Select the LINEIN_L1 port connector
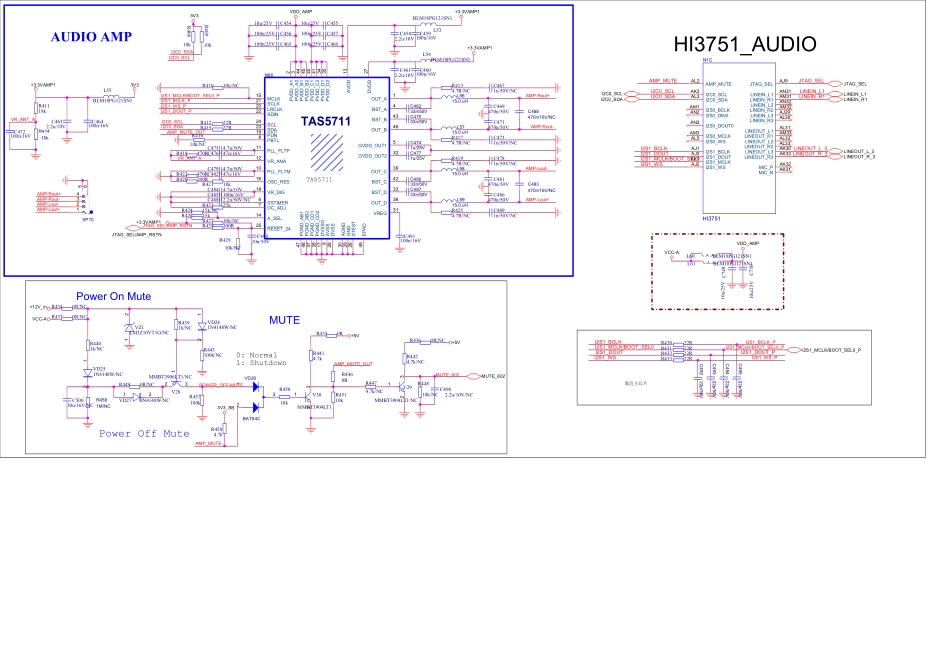950x672 pixels. click(837, 92)
